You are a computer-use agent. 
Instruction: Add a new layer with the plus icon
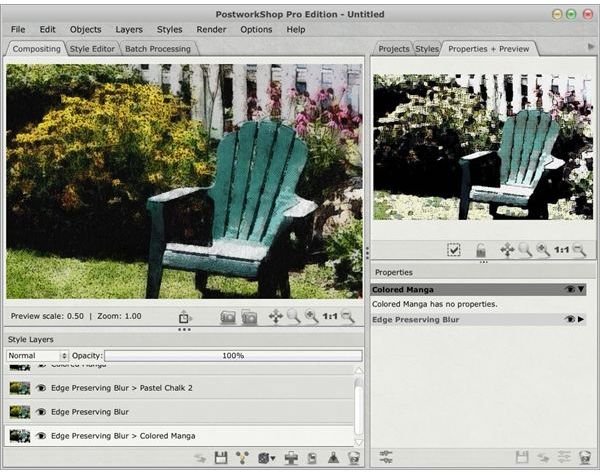292,458
